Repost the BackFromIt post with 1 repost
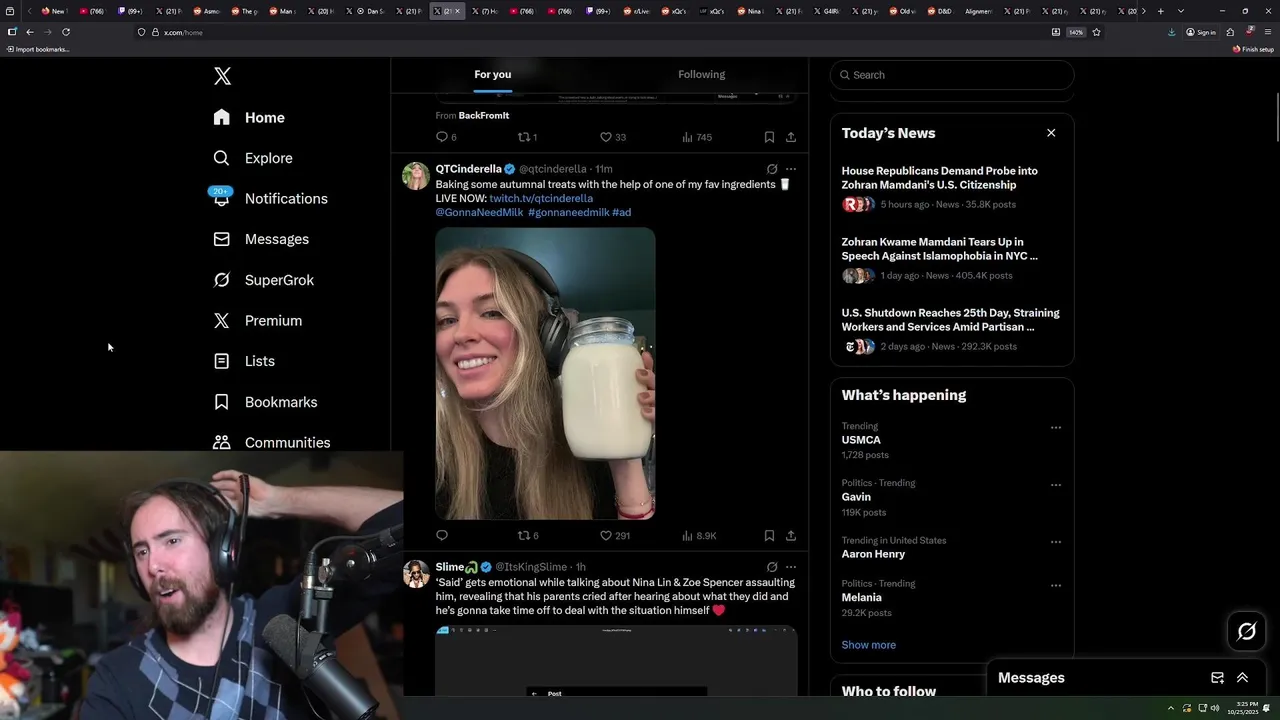 (x=527, y=137)
